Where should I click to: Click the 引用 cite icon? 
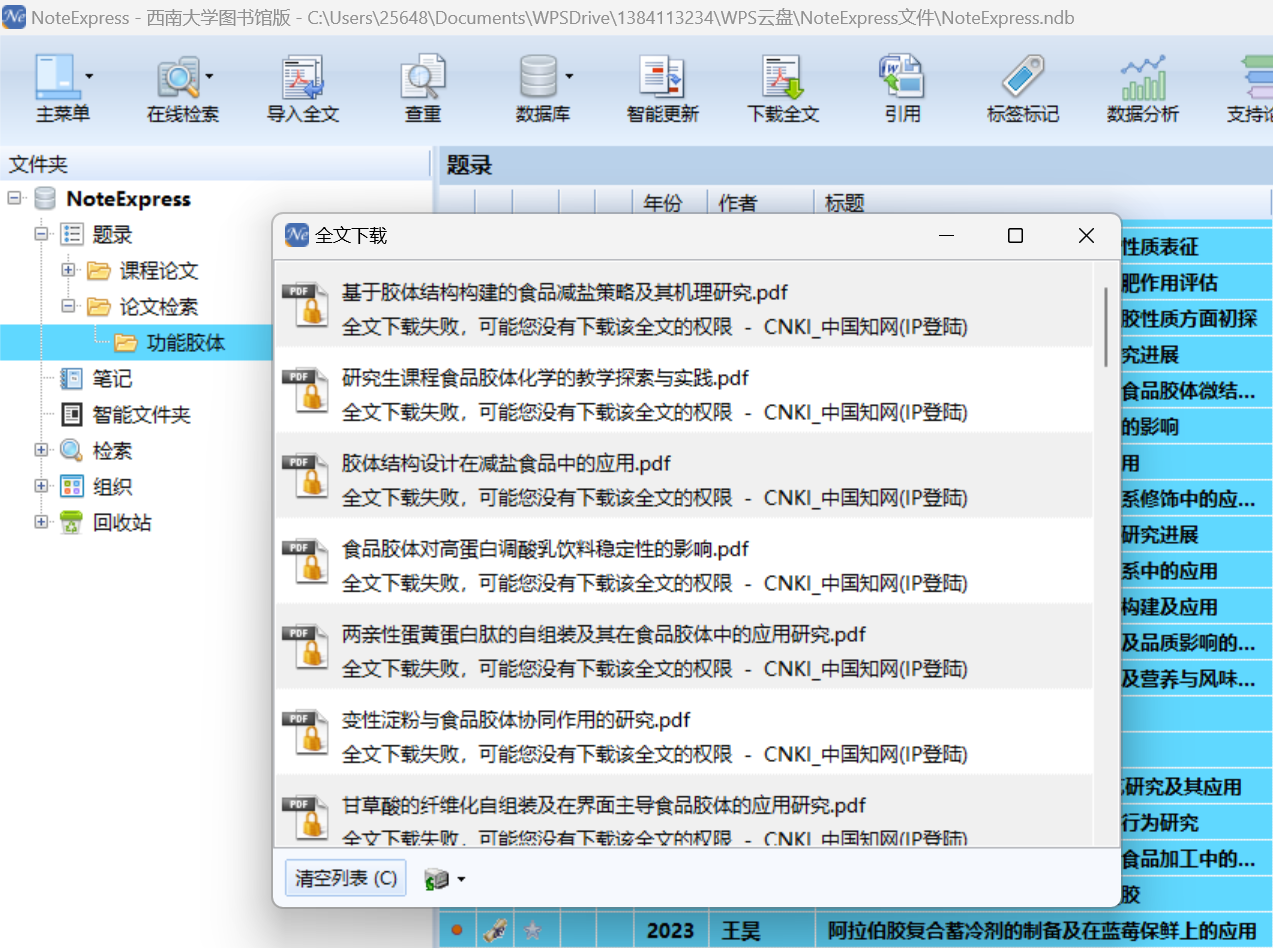902,78
